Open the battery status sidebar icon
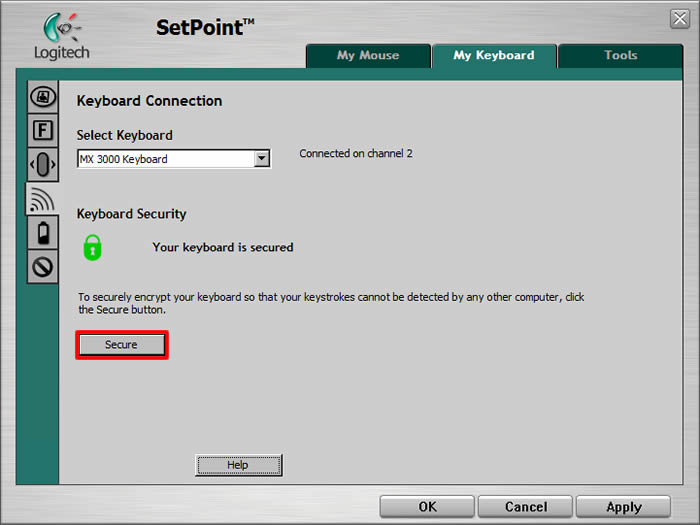Viewport: 700px width, 525px height. pyautogui.click(x=43, y=233)
